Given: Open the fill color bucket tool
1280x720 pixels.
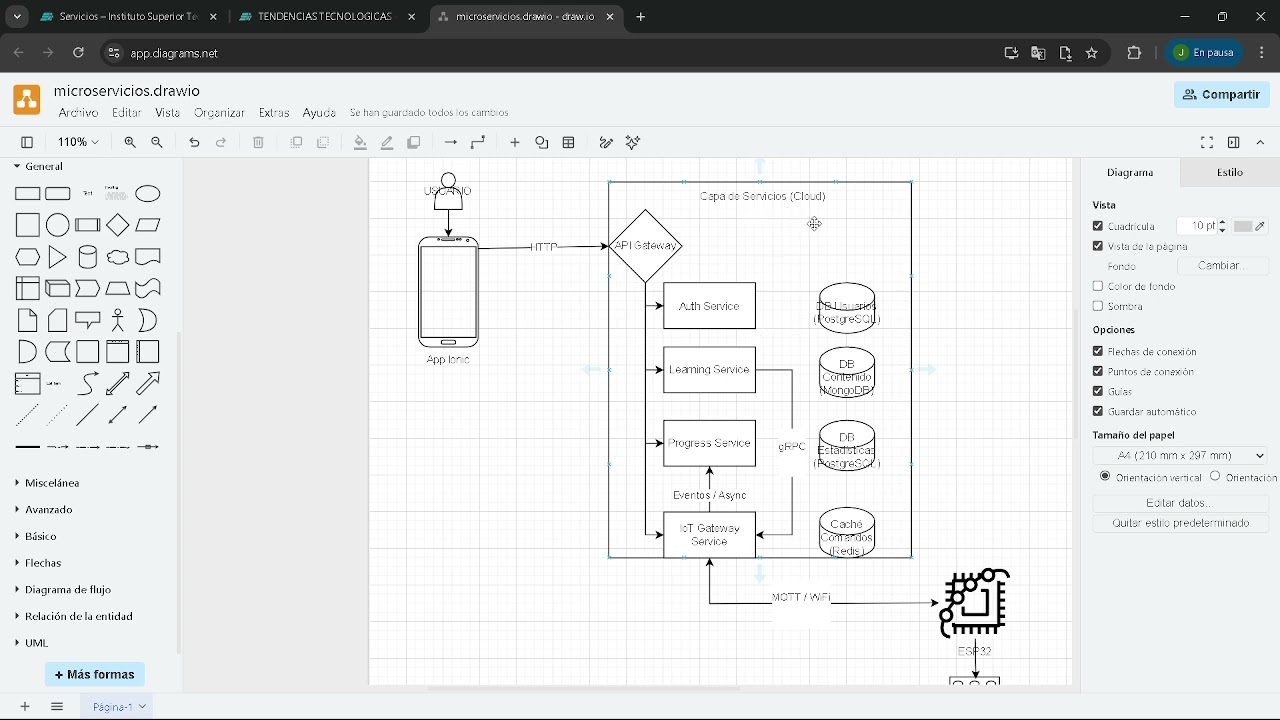Looking at the screenshot, I should pos(360,143).
